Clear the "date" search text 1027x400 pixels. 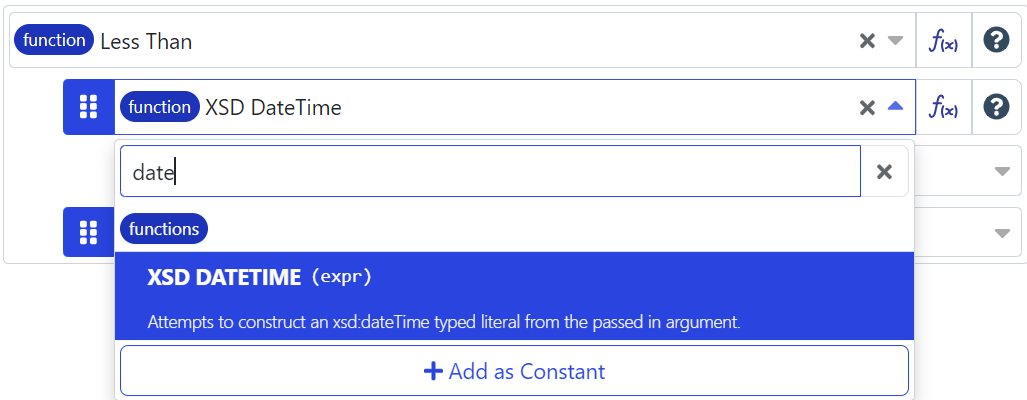pyautogui.click(x=884, y=172)
